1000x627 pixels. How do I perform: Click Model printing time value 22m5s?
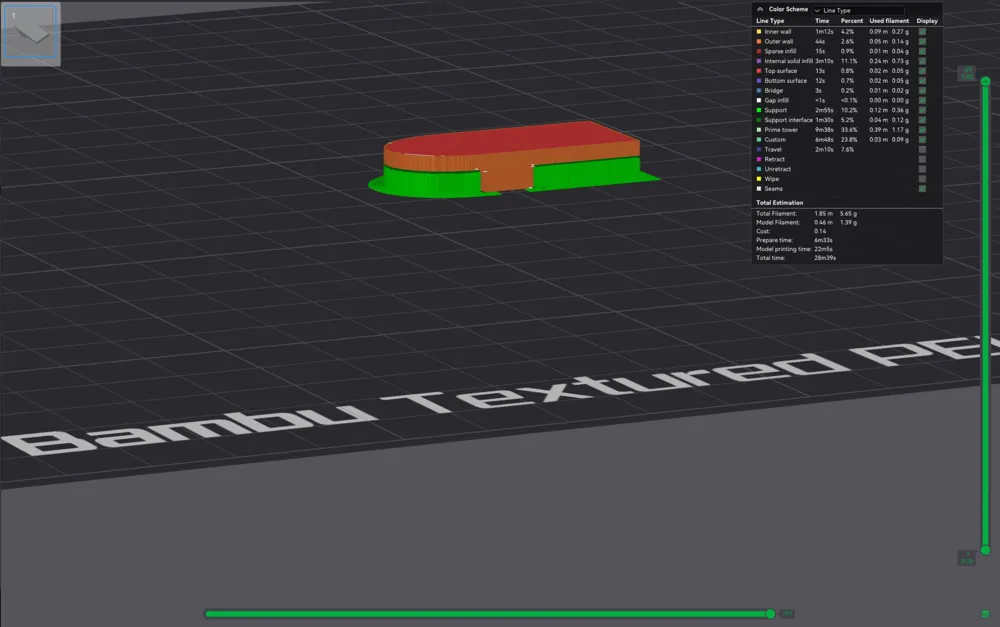coord(823,249)
